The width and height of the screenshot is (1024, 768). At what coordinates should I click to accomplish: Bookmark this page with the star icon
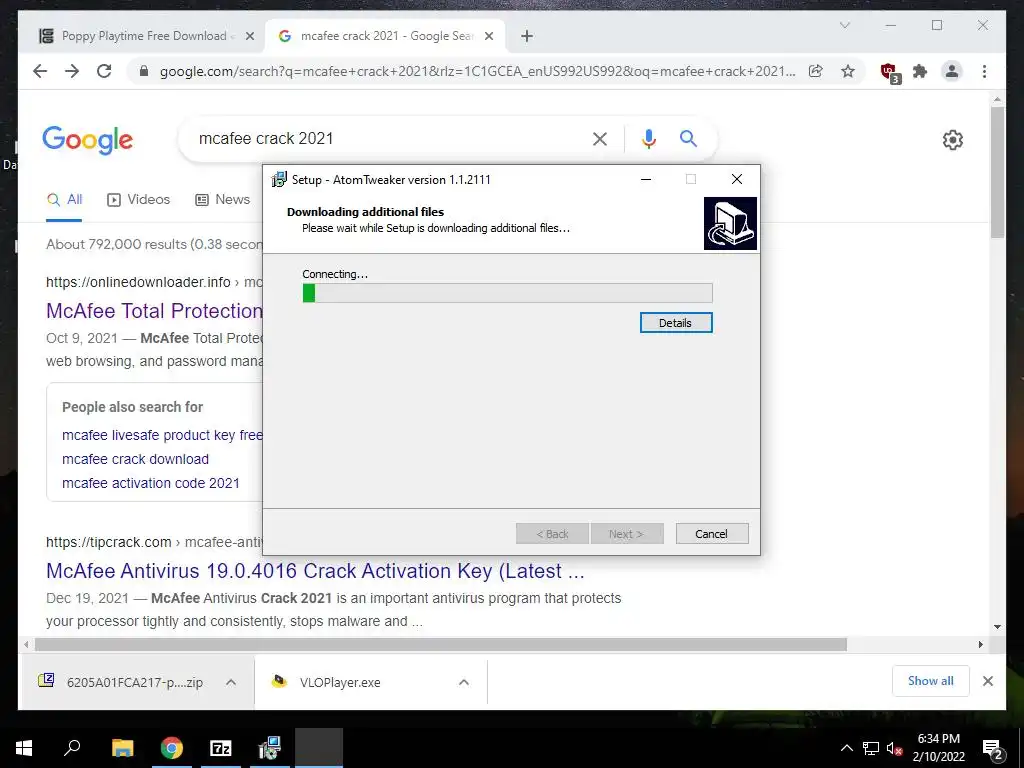[x=848, y=71]
